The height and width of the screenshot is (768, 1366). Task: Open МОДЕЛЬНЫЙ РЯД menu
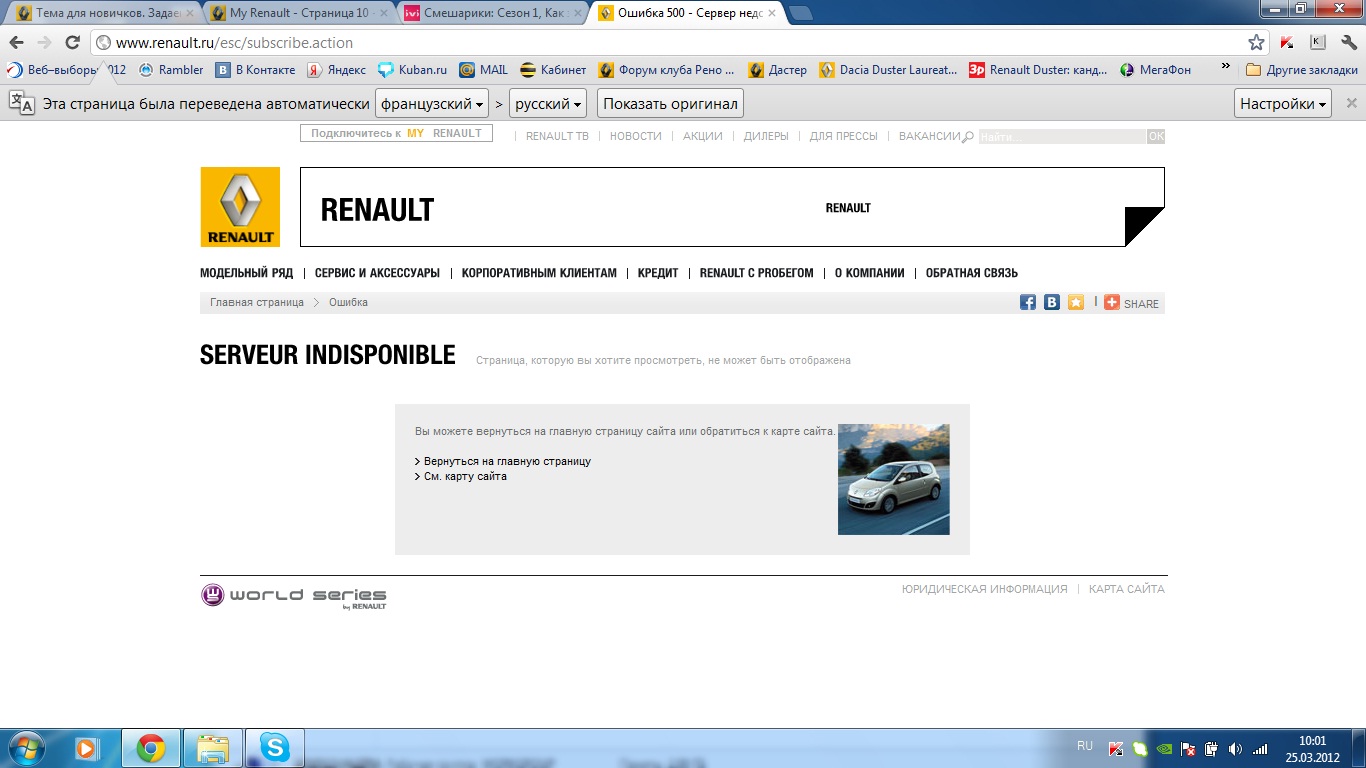point(247,273)
